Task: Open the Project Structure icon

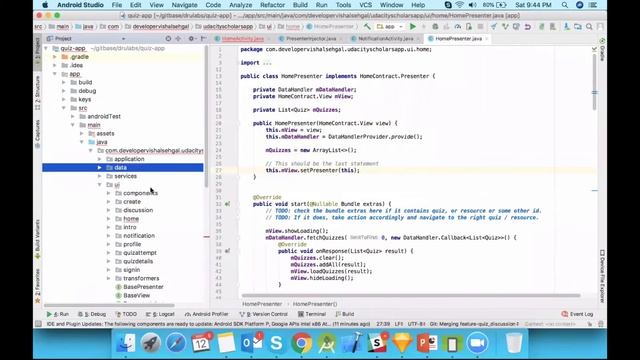Action: tap(578, 27)
